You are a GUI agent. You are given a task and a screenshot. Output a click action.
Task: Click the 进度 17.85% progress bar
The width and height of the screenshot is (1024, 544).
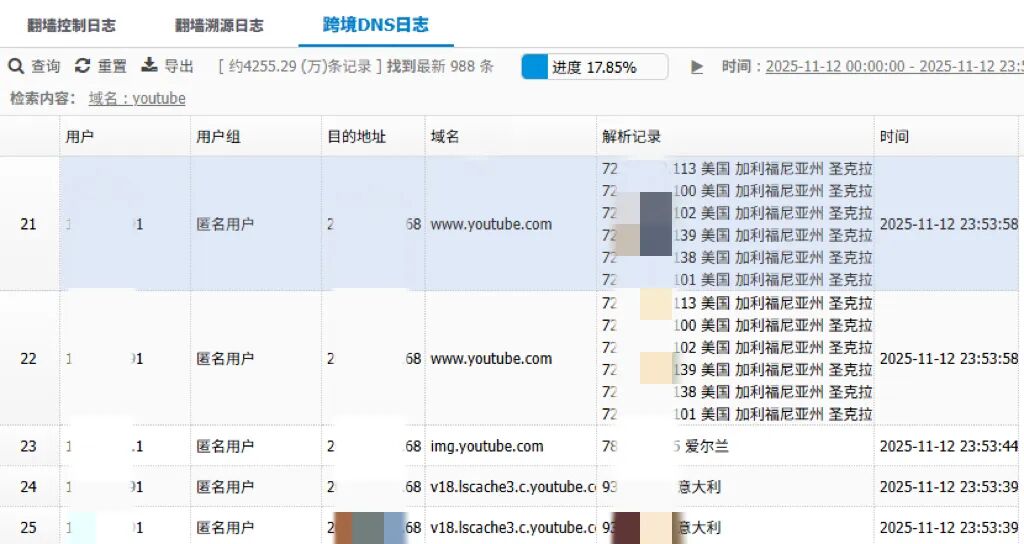pos(594,67)
